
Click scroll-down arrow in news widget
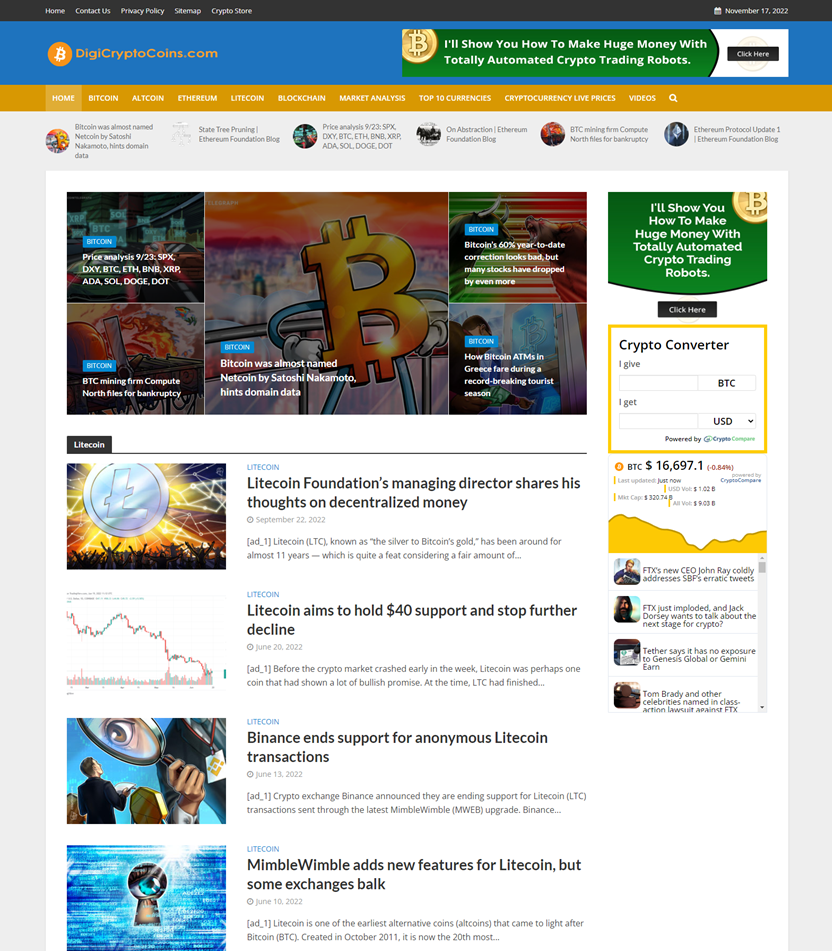762,708
